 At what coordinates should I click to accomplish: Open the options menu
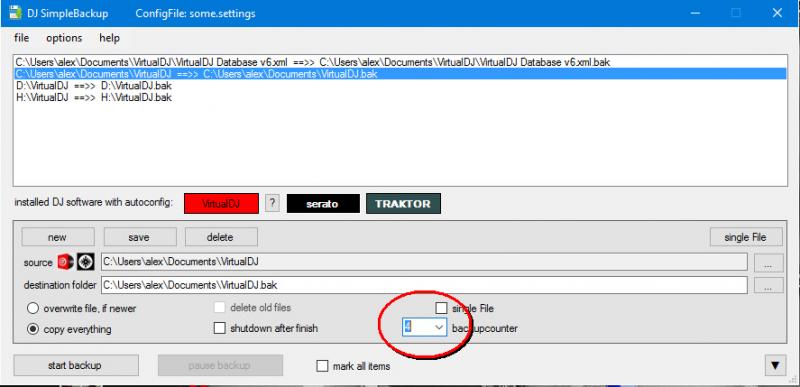pyautogui.click(x=64, y=38)
